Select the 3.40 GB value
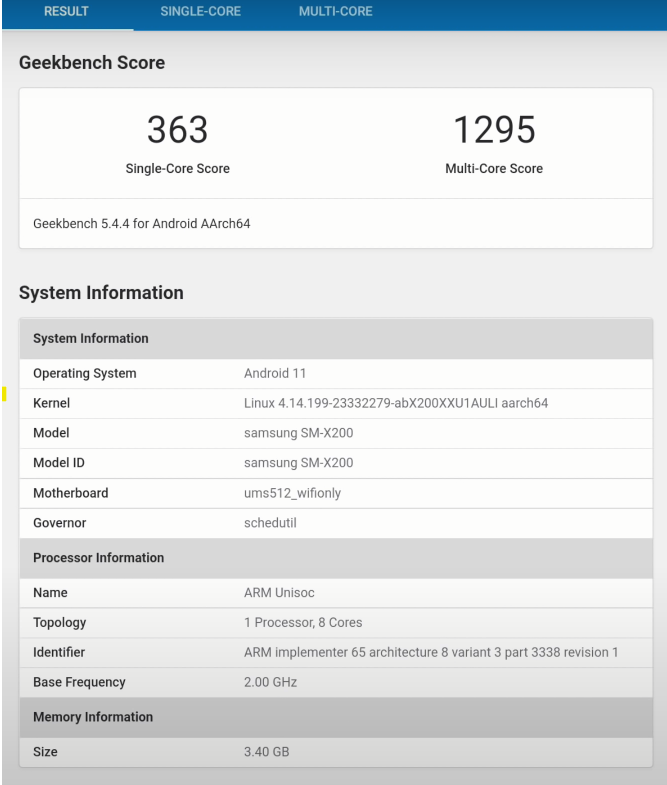The height and width of the screenshot is (785, 667). 266,752
